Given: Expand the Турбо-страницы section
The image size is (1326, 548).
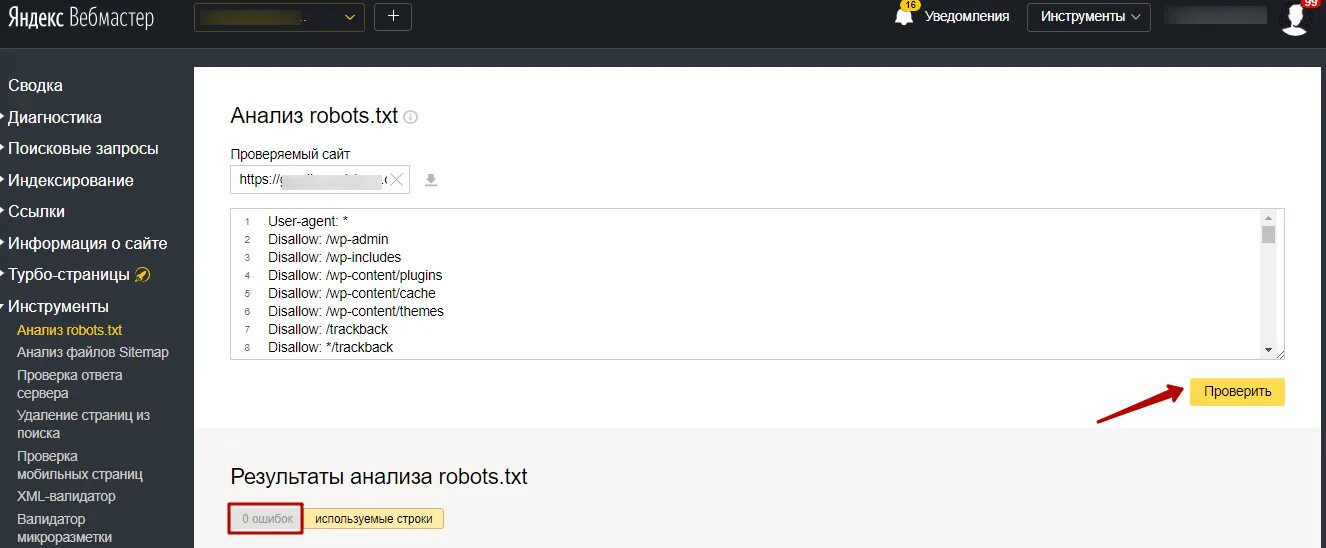Looking at the screenshot, I should tap(68, 275).
